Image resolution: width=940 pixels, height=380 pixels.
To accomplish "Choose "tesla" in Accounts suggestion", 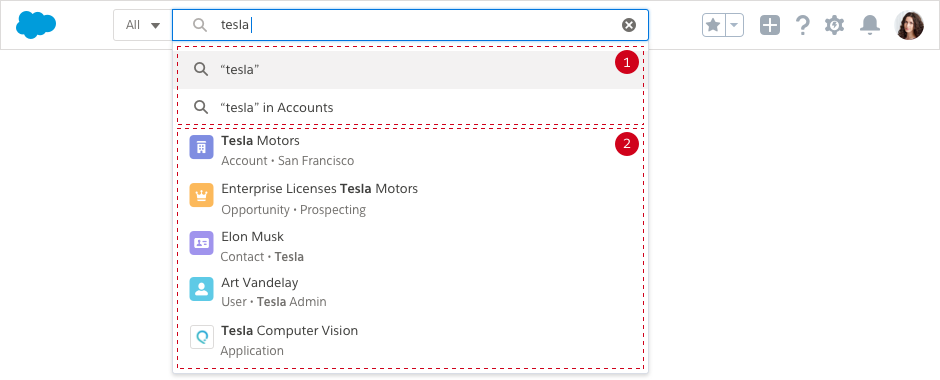I will 410,108.
